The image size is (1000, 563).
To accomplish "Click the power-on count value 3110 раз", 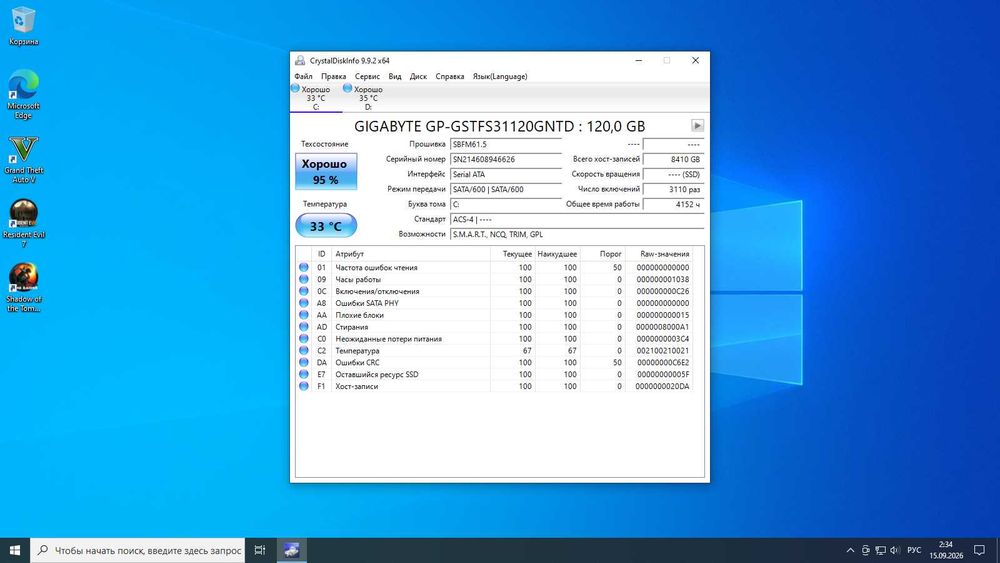I will 673,189.
